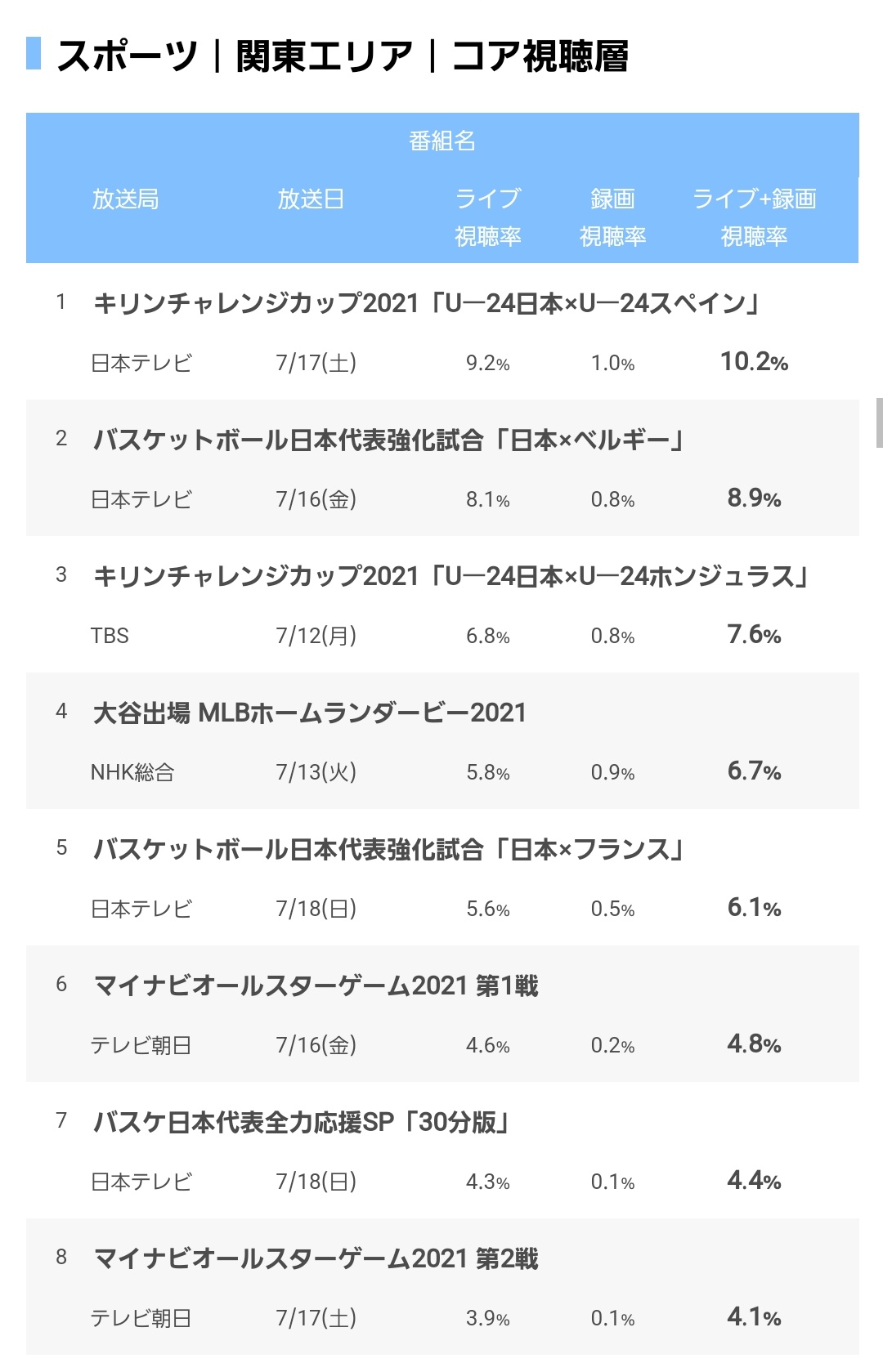Click the 10.2% total rating value
The image size is (883, 1372).
[754, 361]
